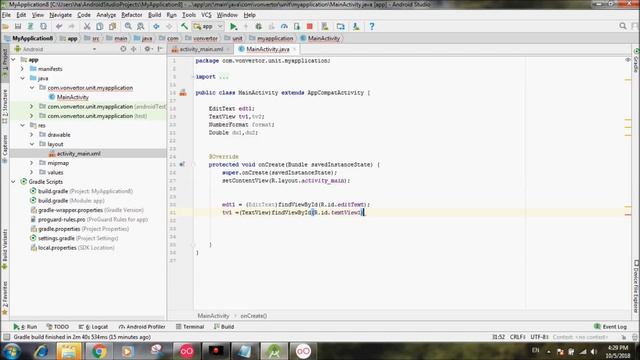
Task: Expand the manifests folder
Action: [x=22, y=69]
